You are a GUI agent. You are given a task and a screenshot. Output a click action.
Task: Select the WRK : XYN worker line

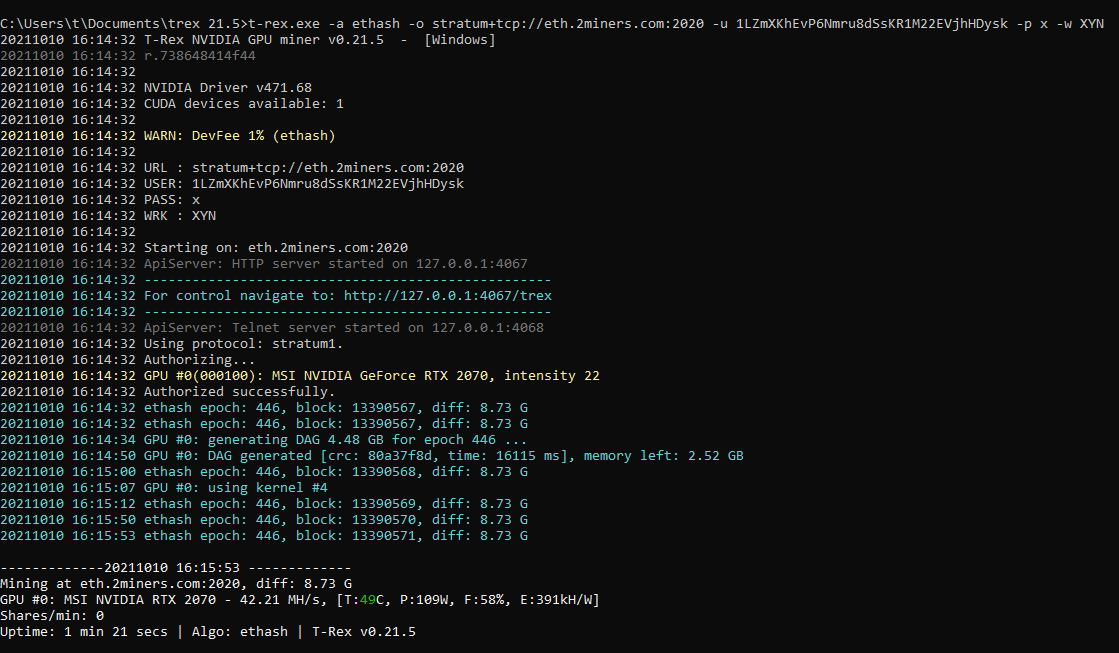(179, 216)
